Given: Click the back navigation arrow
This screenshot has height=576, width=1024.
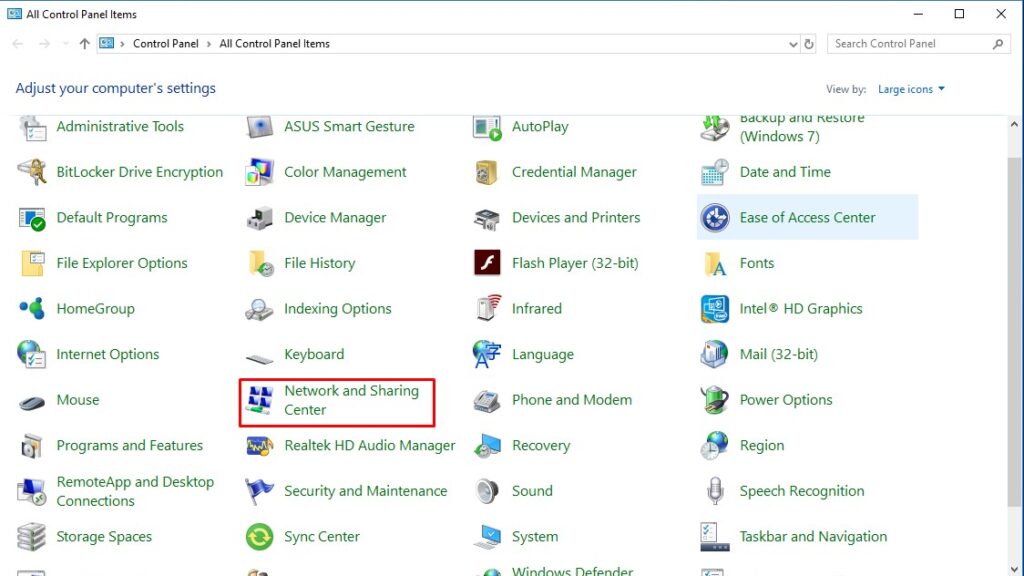Looking at the screenshot, I should coord(16,43).
